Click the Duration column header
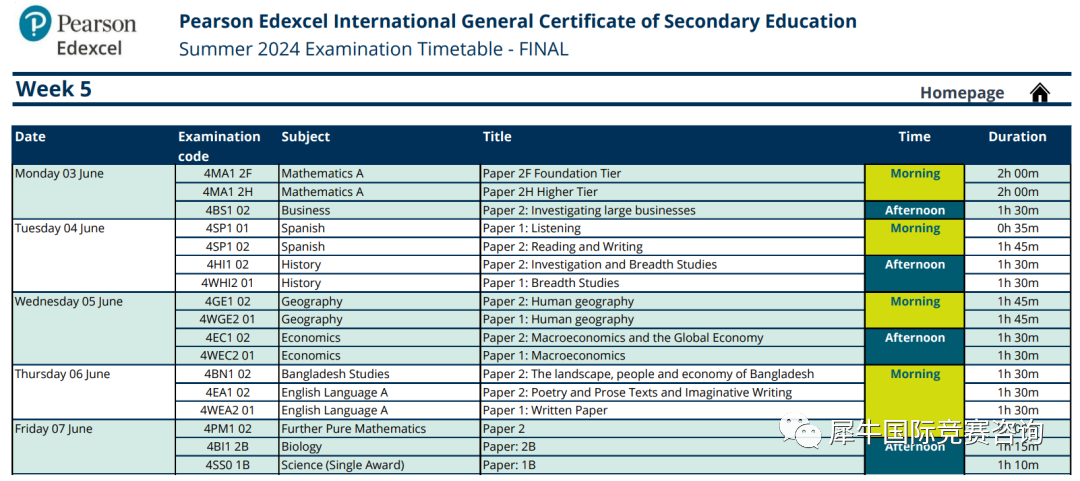1080x481 pixels. tap(1017, 136)
